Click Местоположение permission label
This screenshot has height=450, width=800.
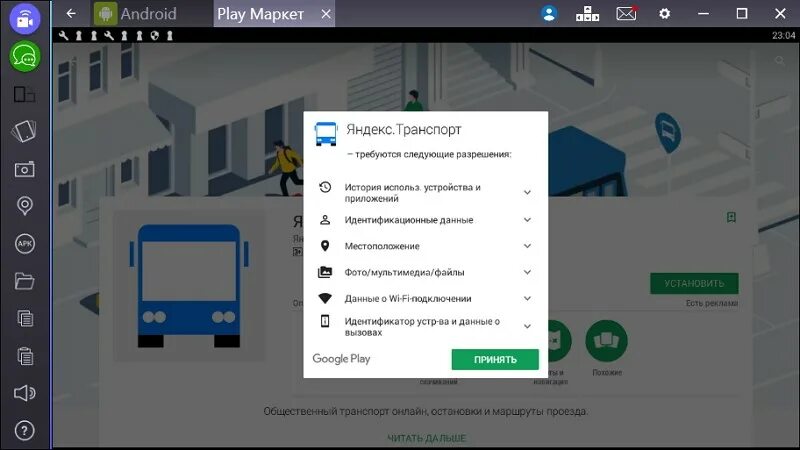coord(382,246)
